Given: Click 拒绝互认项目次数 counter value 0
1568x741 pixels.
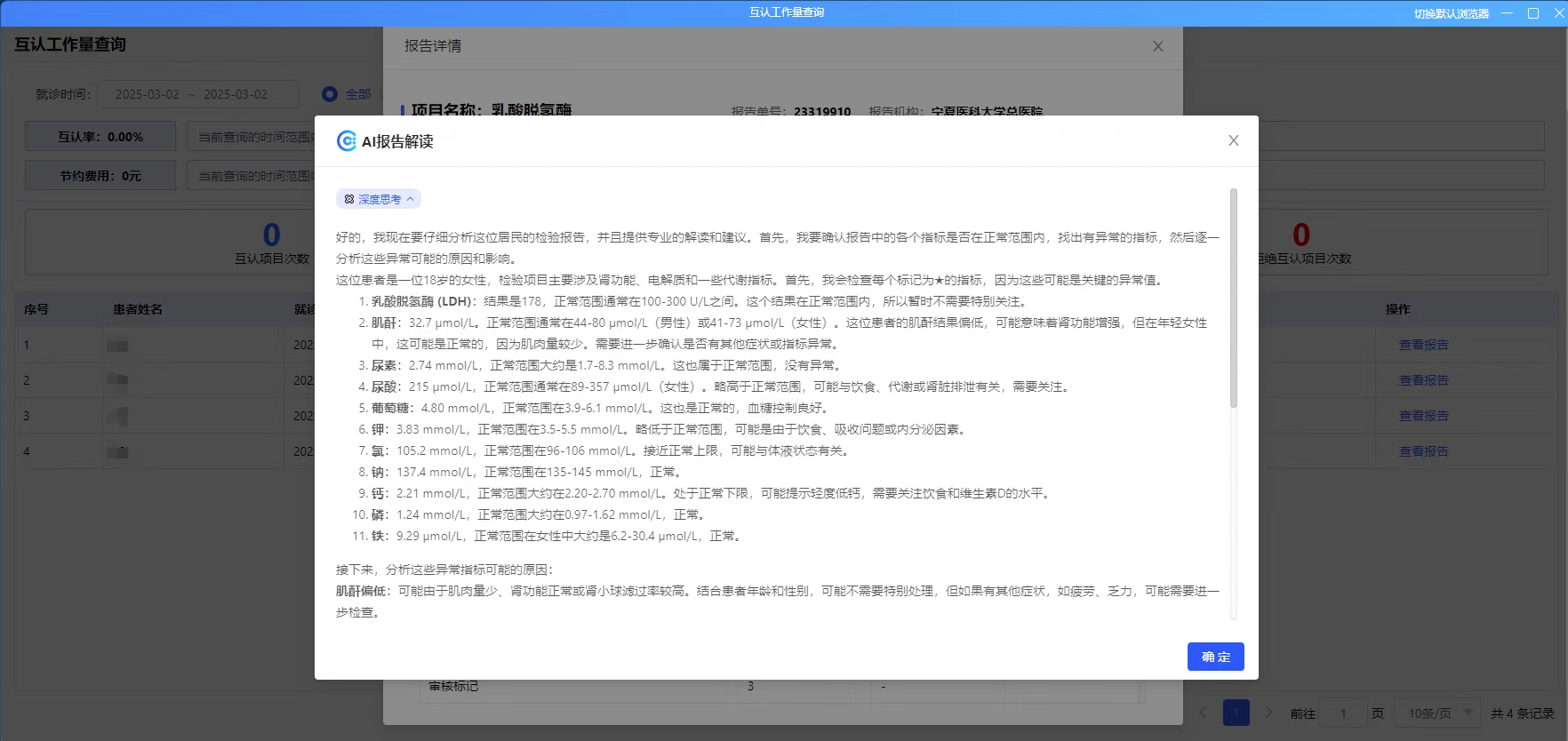Looking at the screenshot, I should 1301,235.
